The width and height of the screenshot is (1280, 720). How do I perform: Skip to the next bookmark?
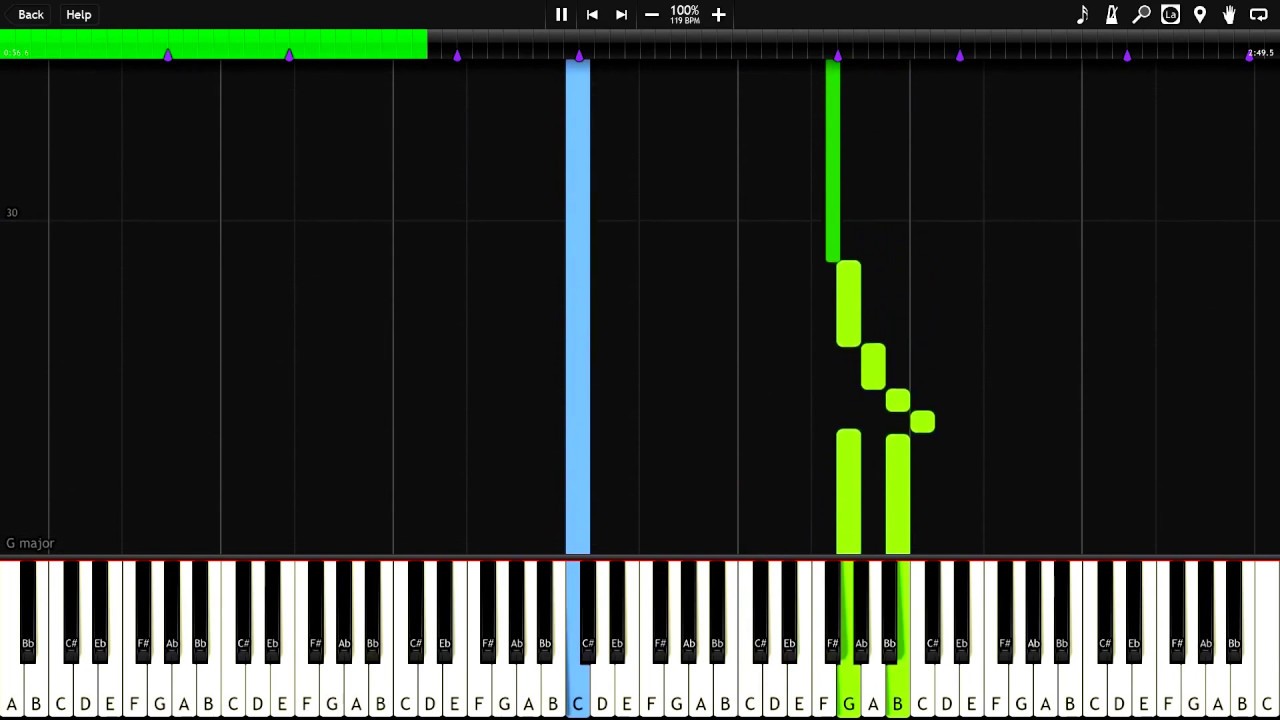(x=621, y=15)
